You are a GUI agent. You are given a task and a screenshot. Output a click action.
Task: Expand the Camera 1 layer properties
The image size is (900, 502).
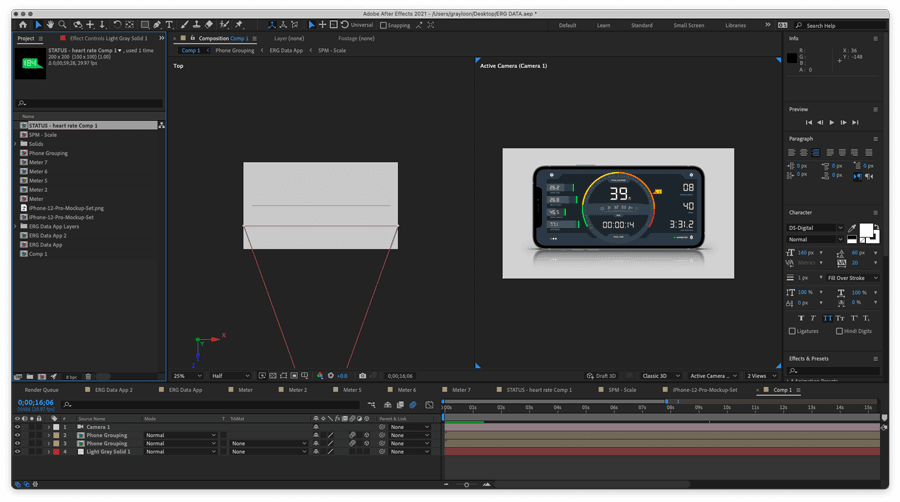pyautogui.click(x=49, y=427)
